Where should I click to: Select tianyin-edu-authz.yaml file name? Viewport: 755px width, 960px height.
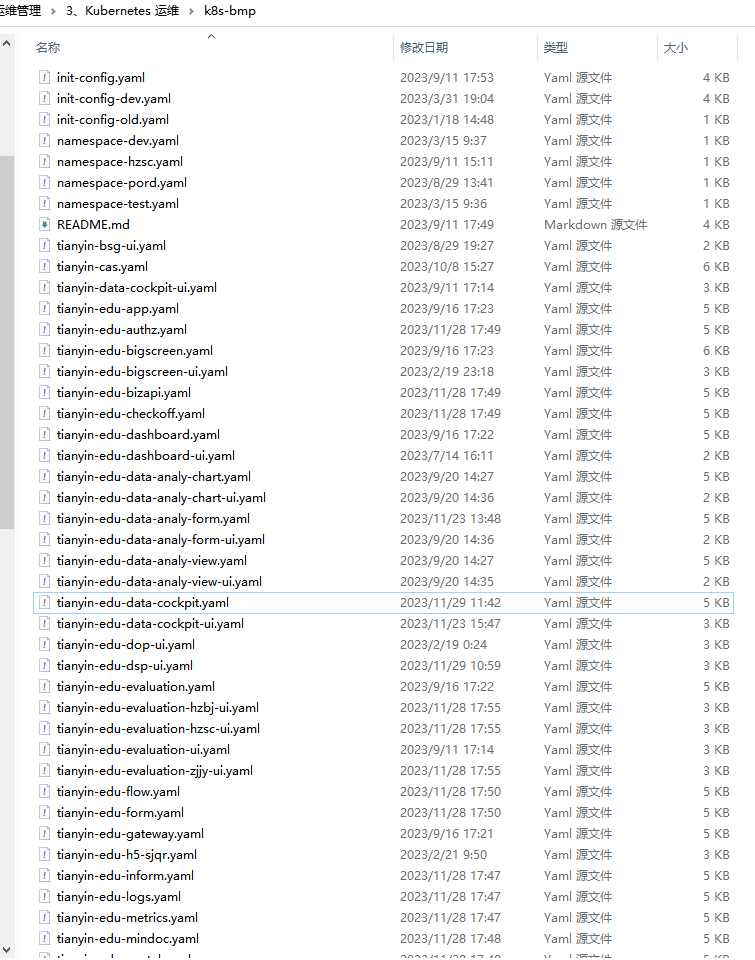pyautogui.click(x=121, y=329)
